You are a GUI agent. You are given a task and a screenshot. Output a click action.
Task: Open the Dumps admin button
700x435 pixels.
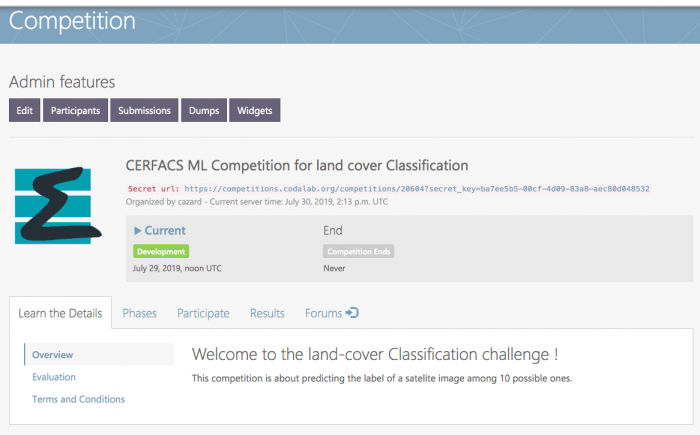[204, 110]
